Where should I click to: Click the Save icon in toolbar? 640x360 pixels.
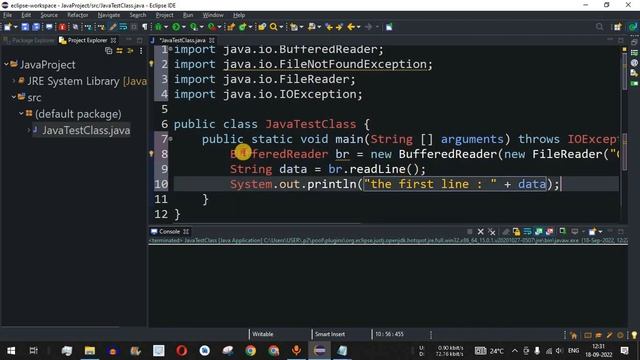[x=25, y=27]
